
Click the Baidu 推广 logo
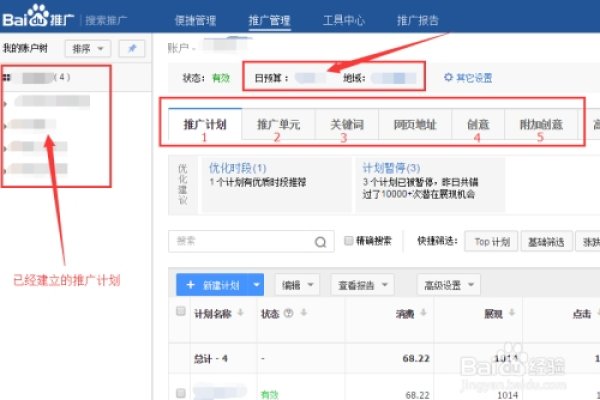coord(38,16)
